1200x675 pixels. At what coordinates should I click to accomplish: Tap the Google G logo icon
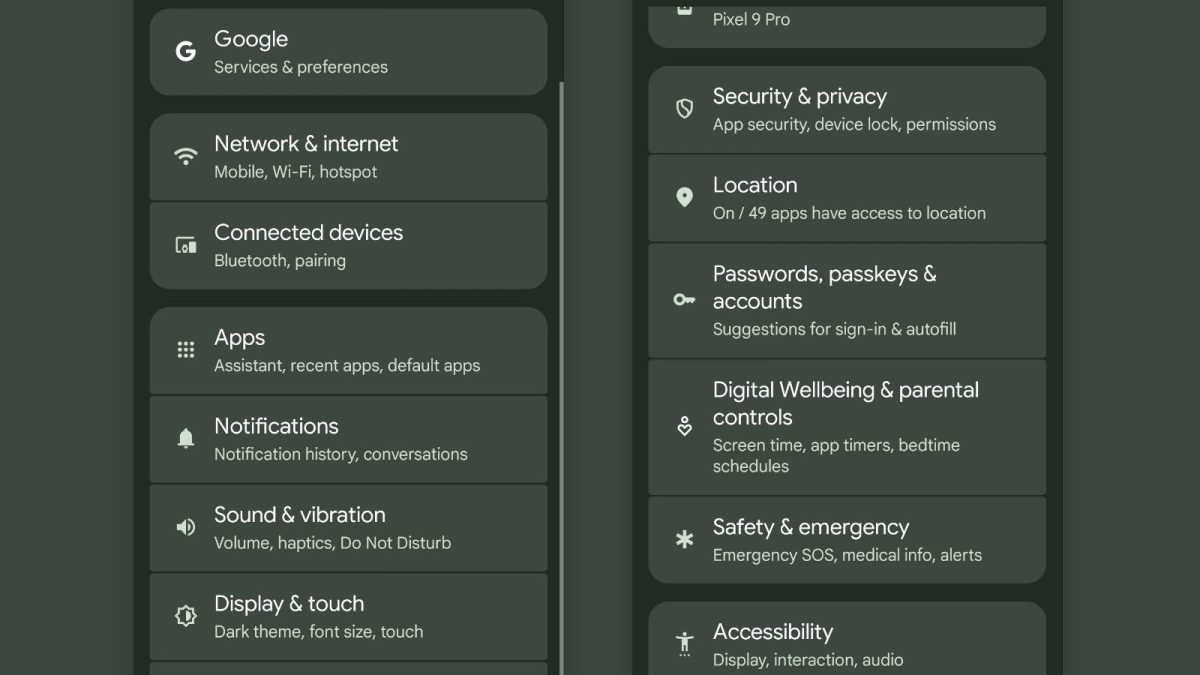185,52
